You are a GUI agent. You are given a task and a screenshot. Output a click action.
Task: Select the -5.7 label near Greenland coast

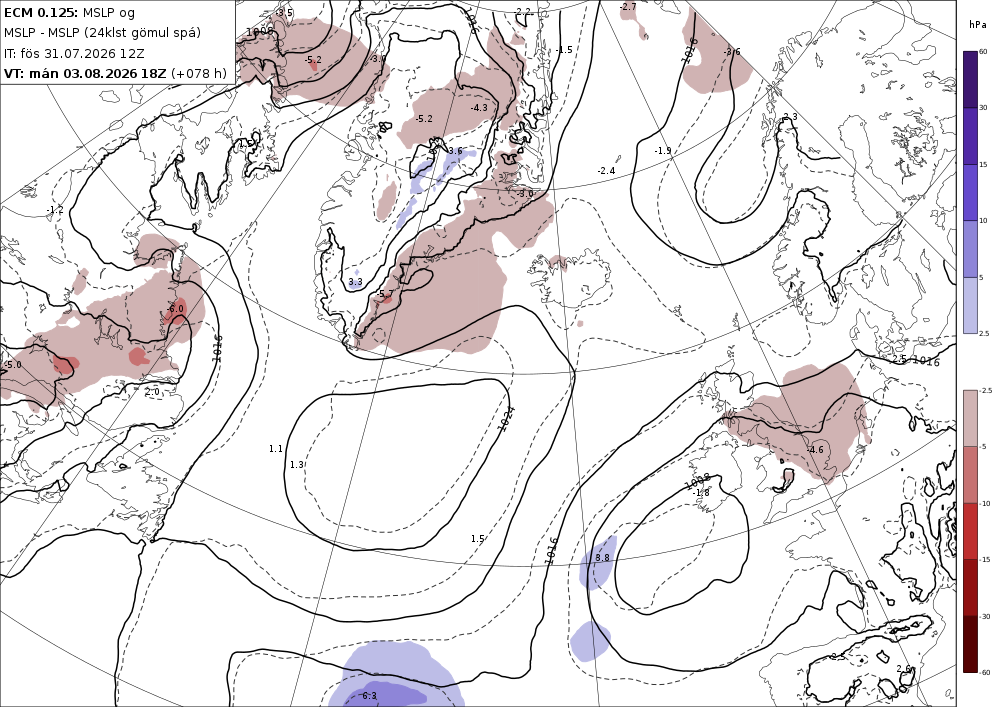(x=384, y=294)
